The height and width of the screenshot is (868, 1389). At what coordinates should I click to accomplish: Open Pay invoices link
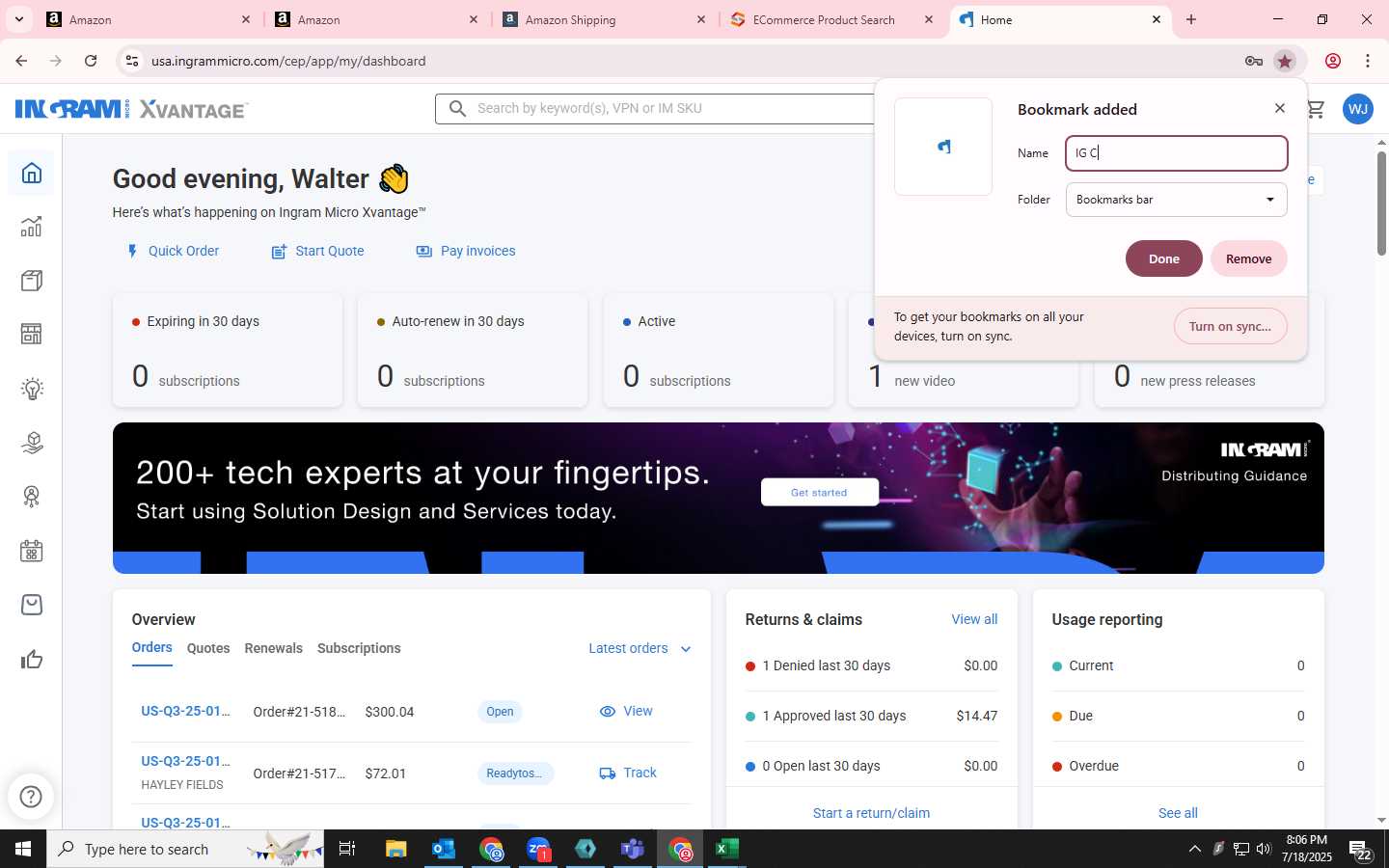point(466,251)
